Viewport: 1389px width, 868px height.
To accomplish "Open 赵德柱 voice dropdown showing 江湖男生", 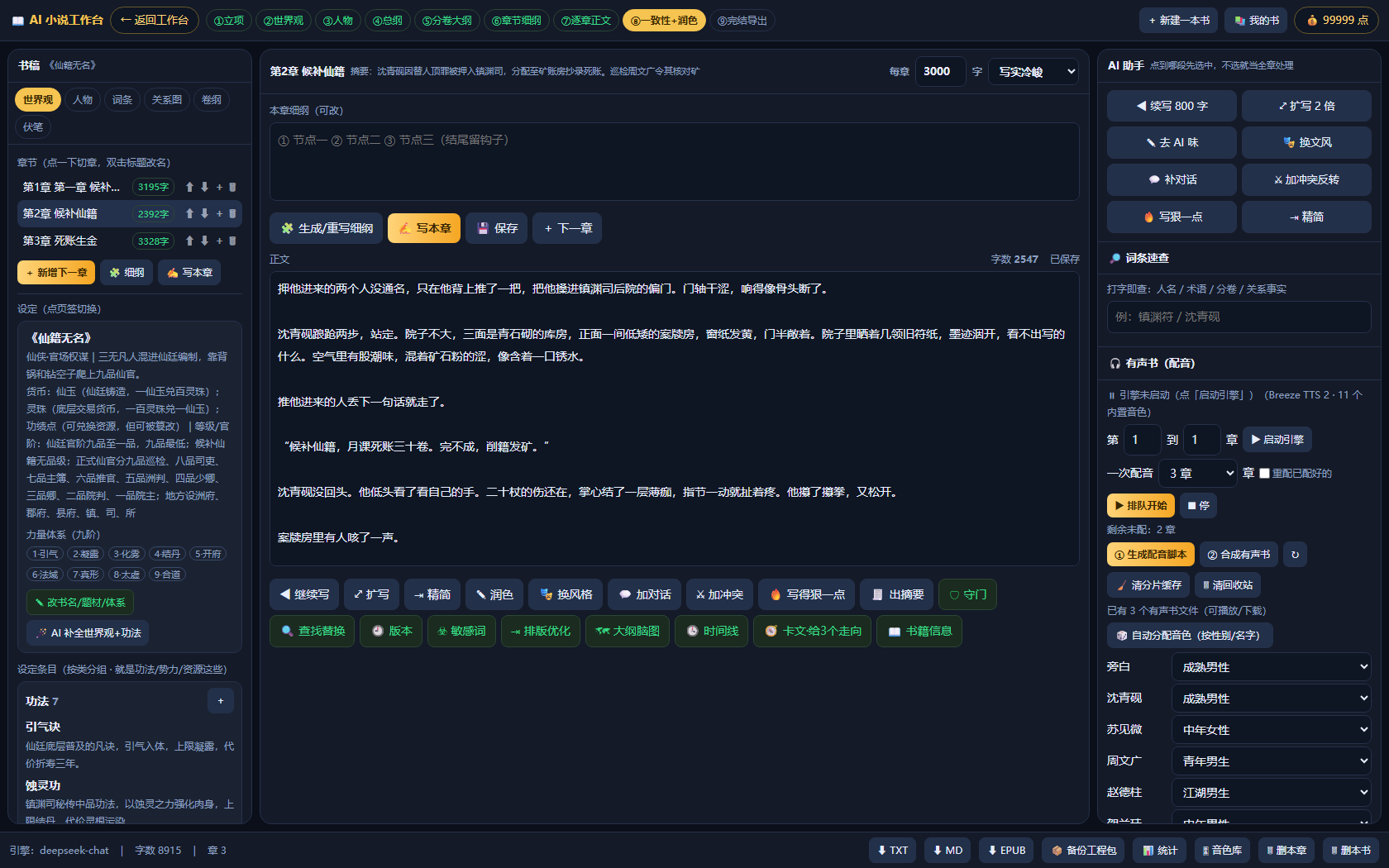I will click(x=1271, y=793).
